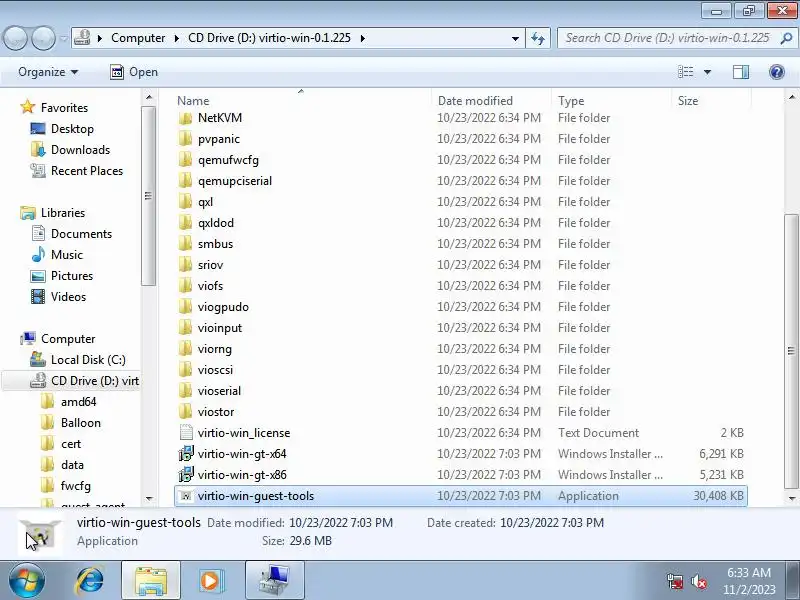This screenshot has width=800, height=600.
Task: Click the clock showing 6:33 AM
Action: pos(748,572)
